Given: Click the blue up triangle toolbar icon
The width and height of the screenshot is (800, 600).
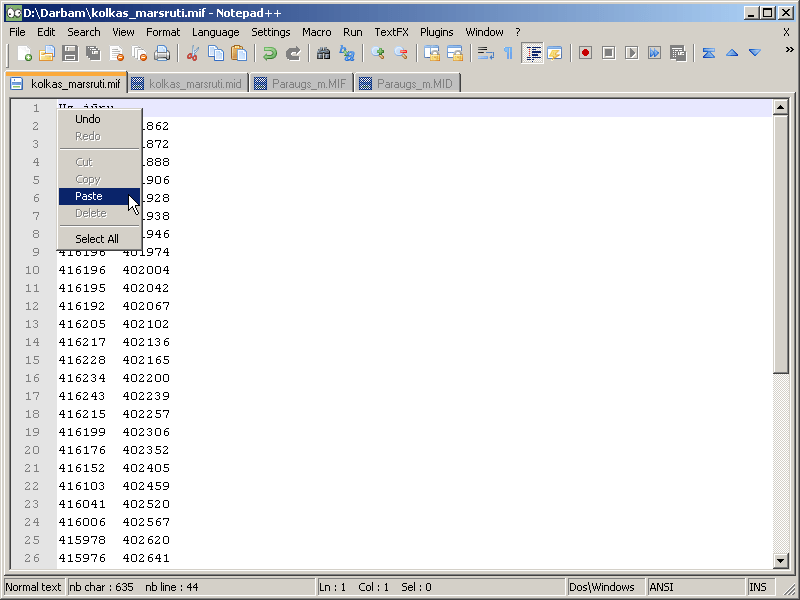Looking at the screenshot, I should pos(732,53).
